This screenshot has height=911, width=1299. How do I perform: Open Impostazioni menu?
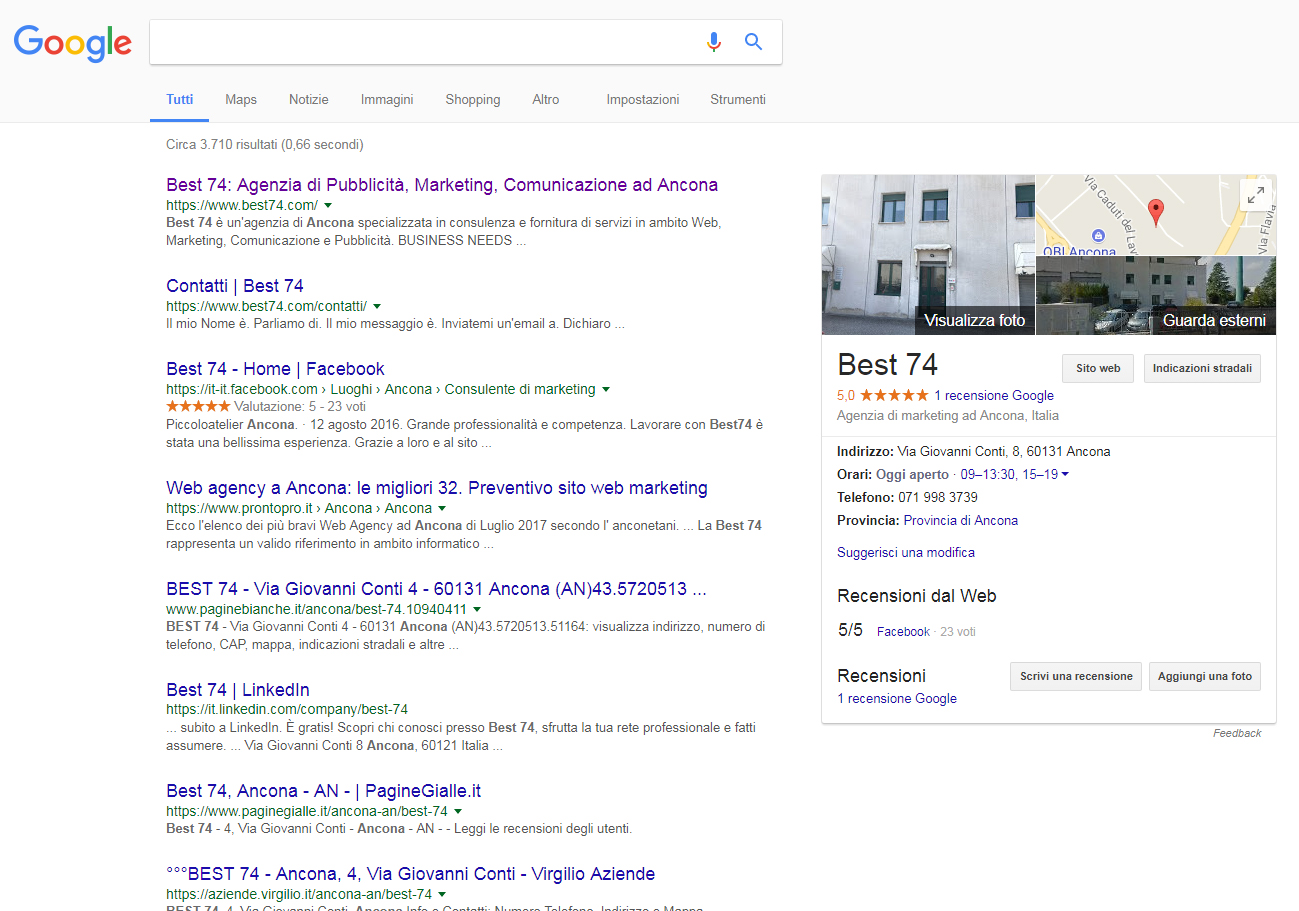[x=643, y=99]
